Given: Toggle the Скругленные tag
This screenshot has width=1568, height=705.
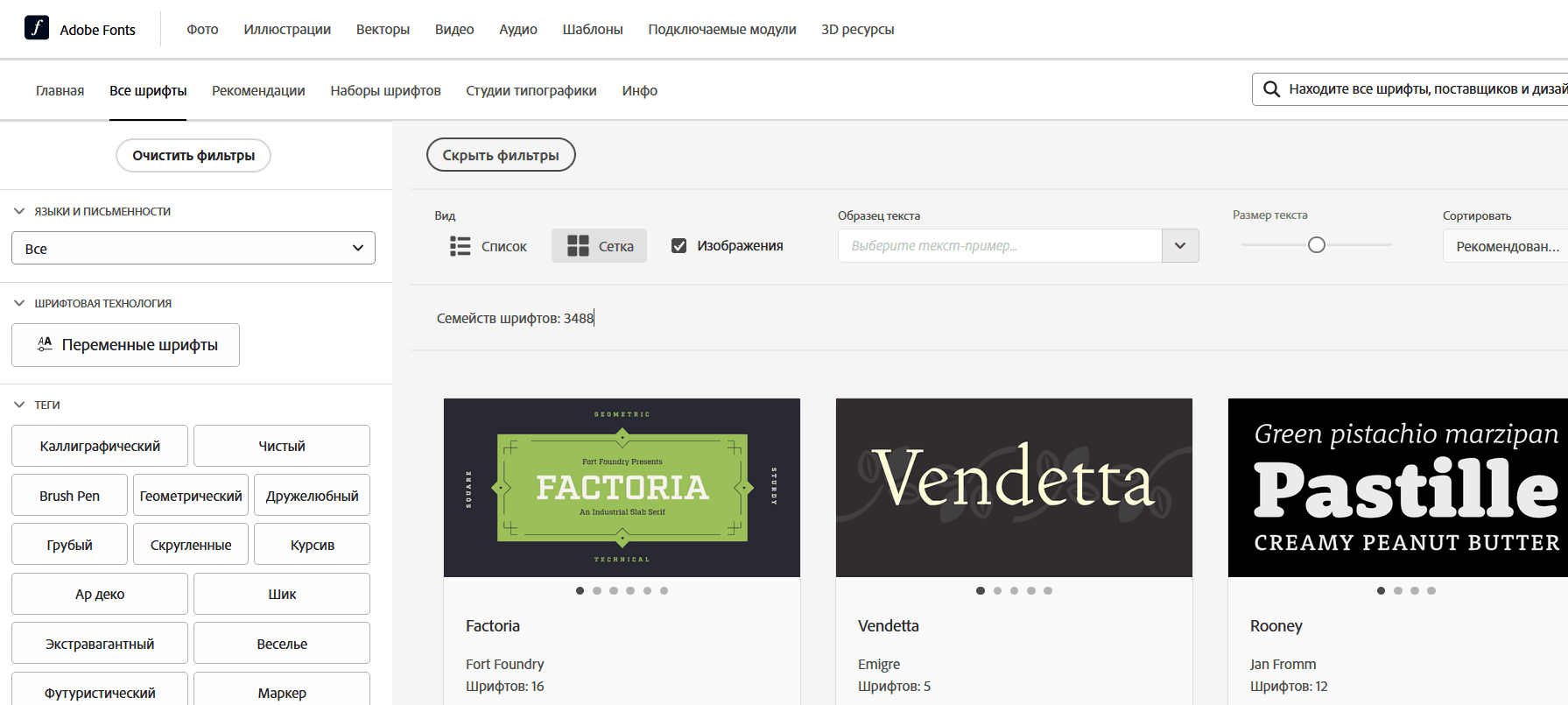Looking at the screenshot, I should click(191, 545).
